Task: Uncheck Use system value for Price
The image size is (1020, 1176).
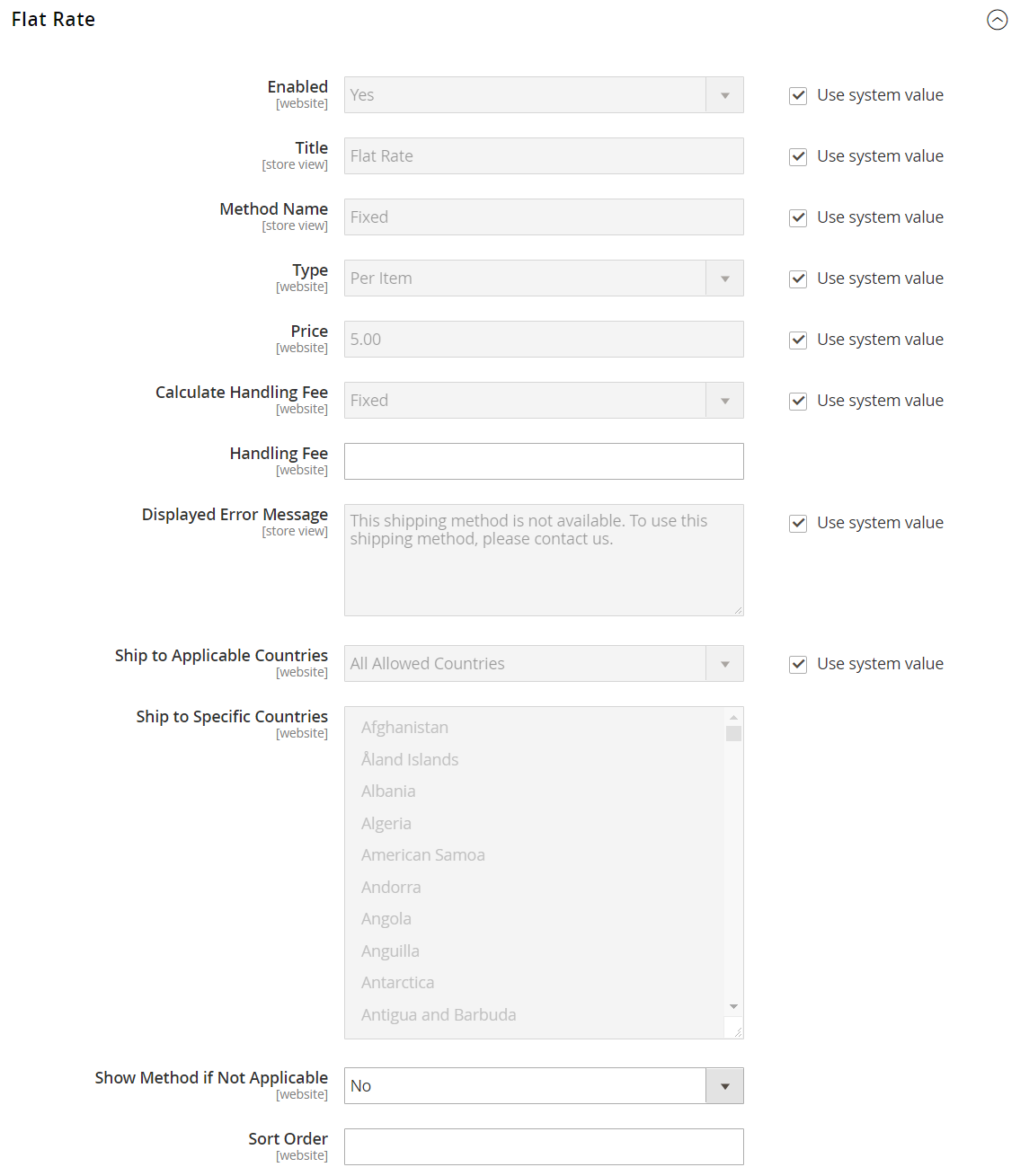Action: pyautogui.click(x=798, y=340)
